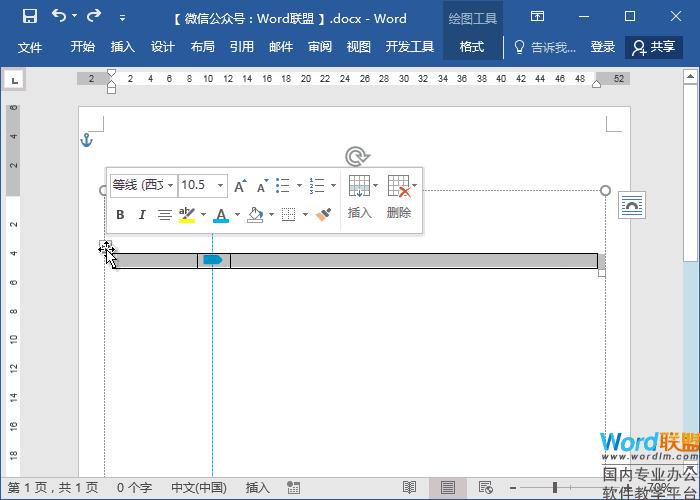
Task: Open the 格式 drawing tools tab
Action: pos(472,47)
